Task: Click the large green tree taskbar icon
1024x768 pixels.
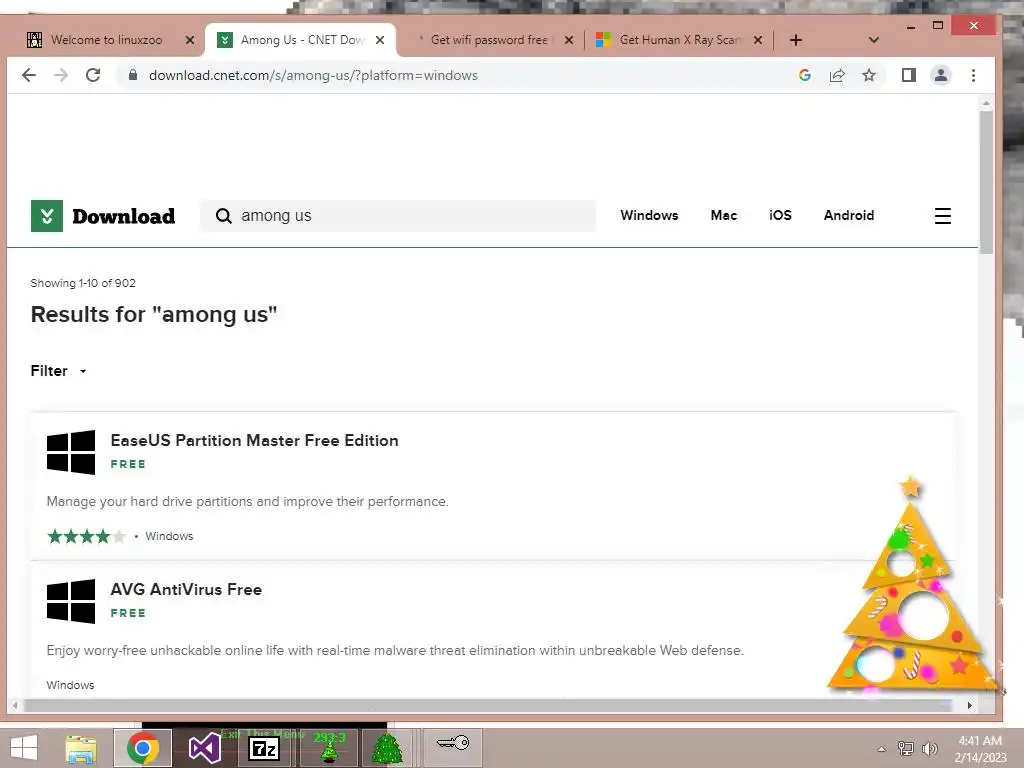Action: coord(387,748)
